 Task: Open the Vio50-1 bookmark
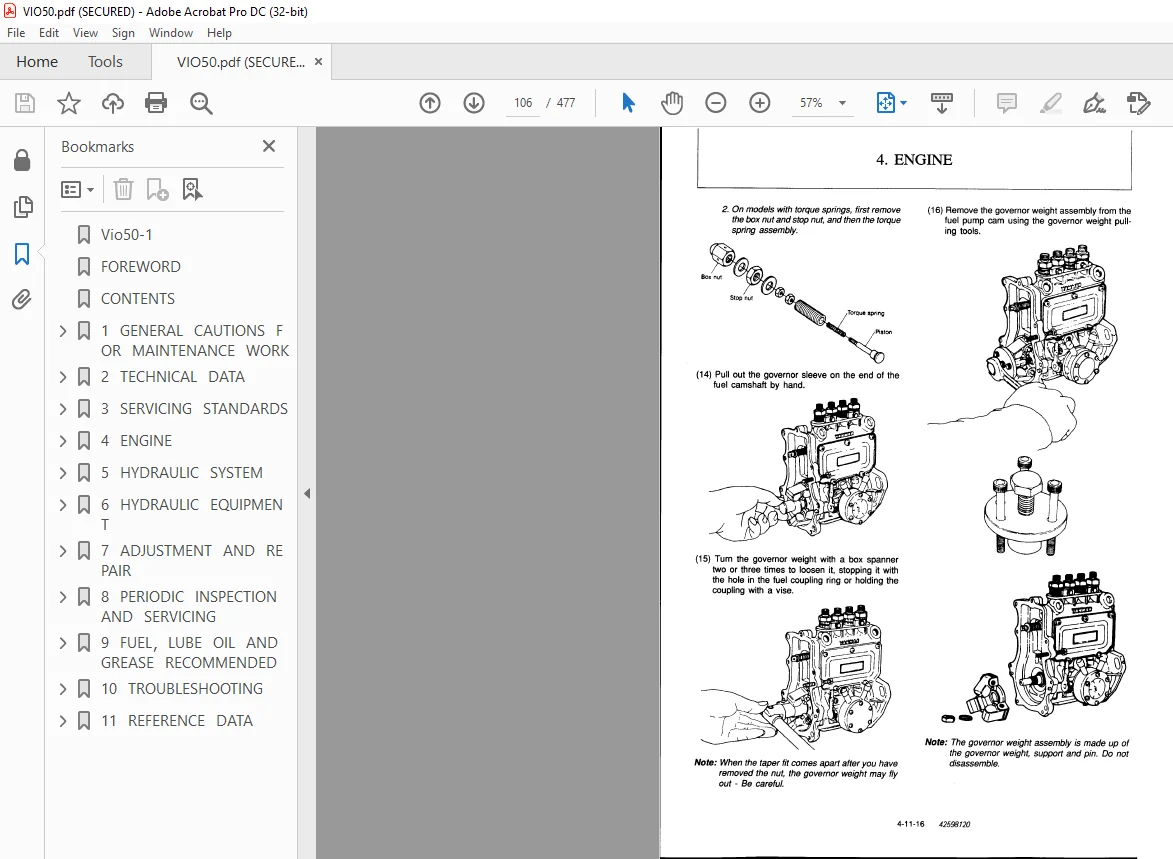point(126,235)
